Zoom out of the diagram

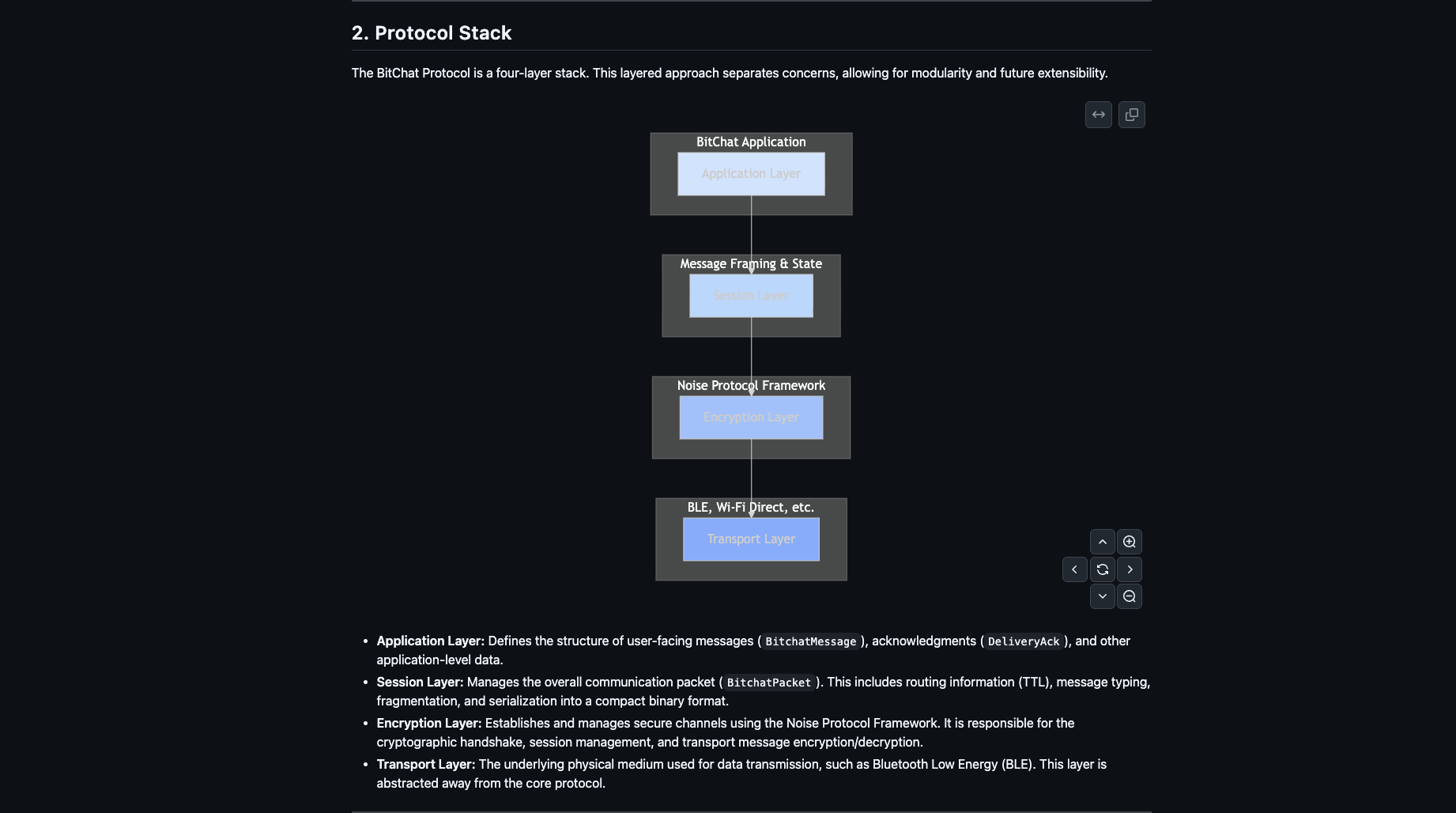[1130, 596]
